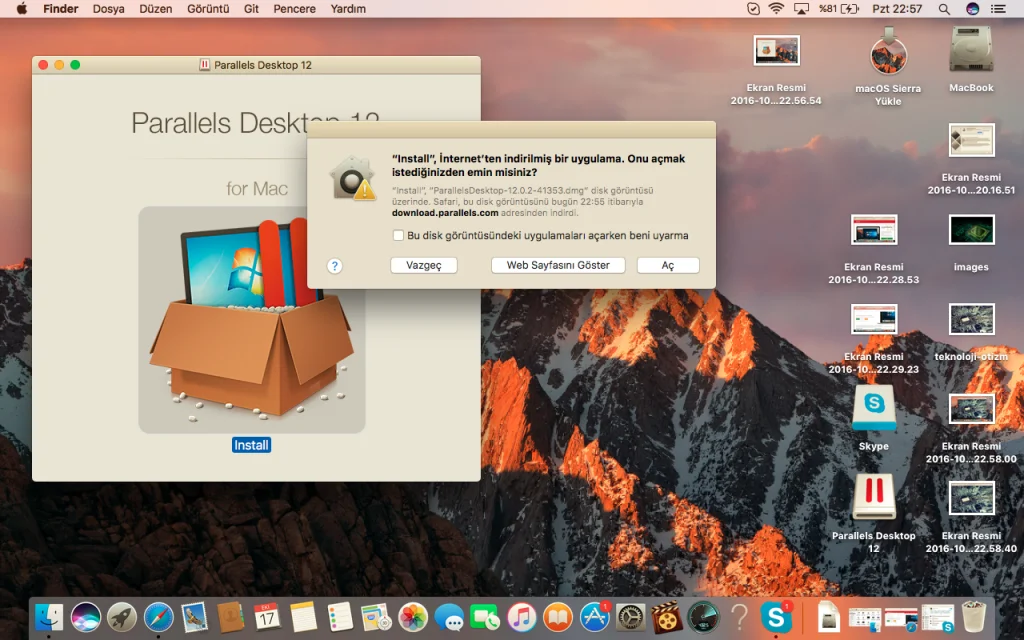
Task: Select the 'images' folder thumbnail on desktop
Action: 971,230
